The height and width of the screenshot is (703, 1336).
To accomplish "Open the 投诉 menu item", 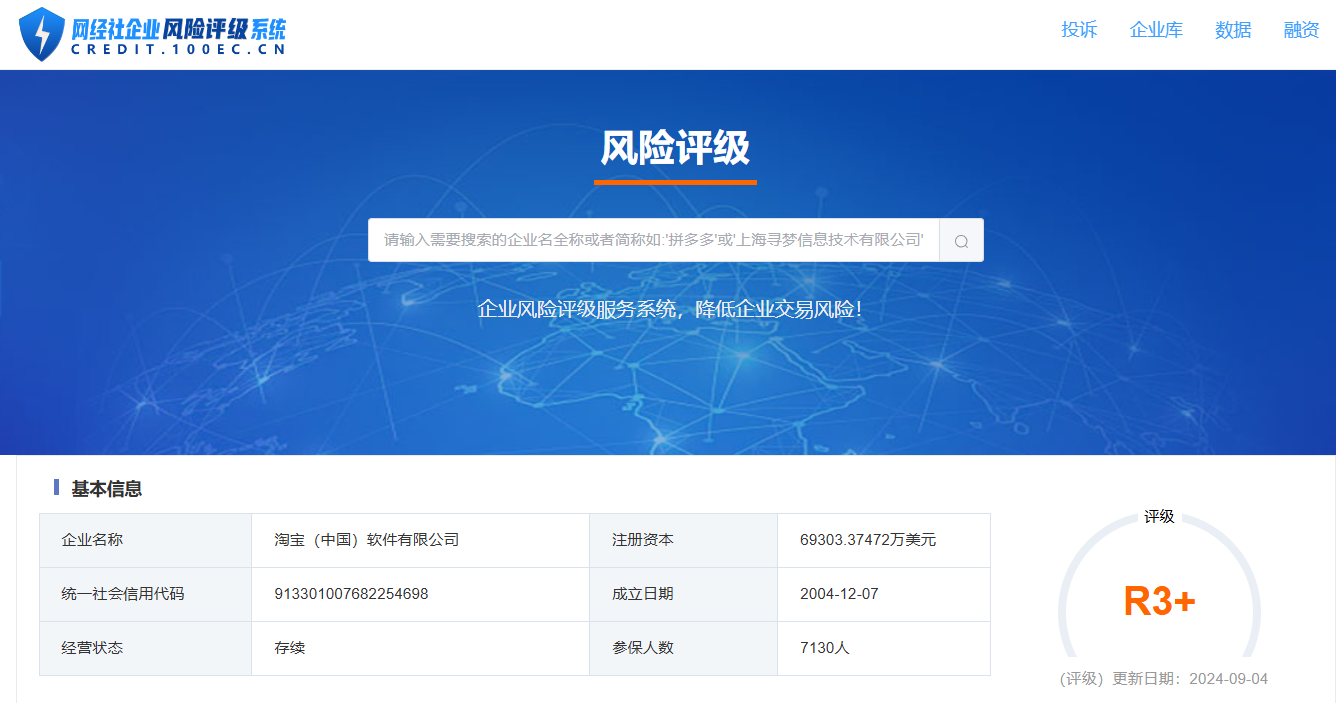I will pos(1079,30).
